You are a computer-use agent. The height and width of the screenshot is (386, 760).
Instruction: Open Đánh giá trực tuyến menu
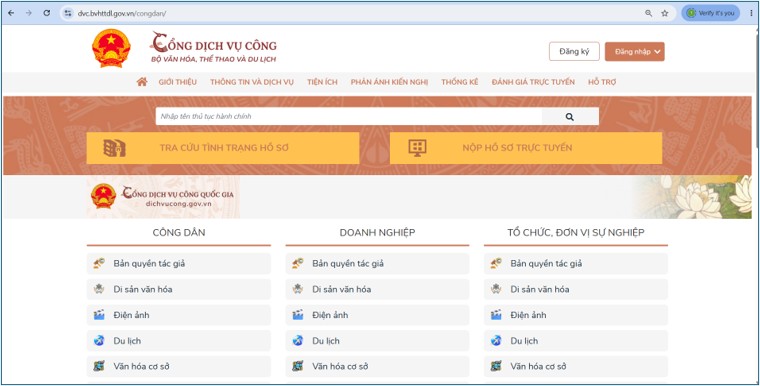point(533,82)
